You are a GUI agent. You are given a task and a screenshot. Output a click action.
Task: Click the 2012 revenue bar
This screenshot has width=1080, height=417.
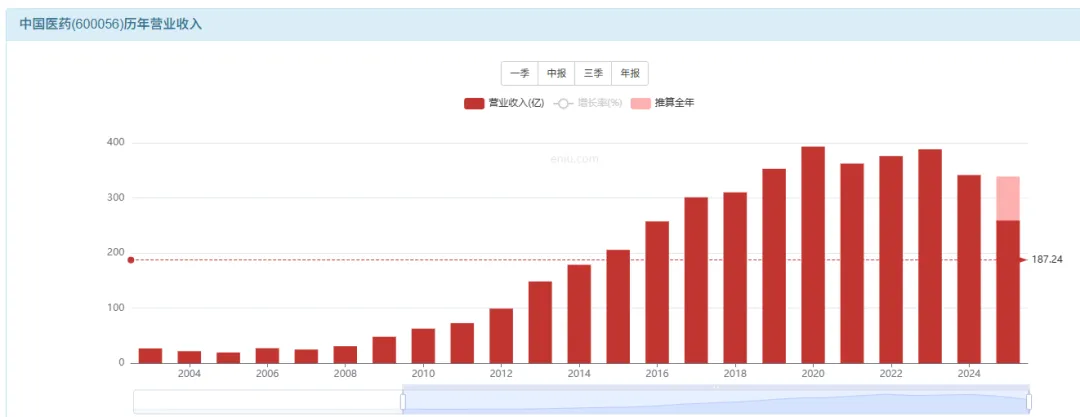tap(501, 336)
